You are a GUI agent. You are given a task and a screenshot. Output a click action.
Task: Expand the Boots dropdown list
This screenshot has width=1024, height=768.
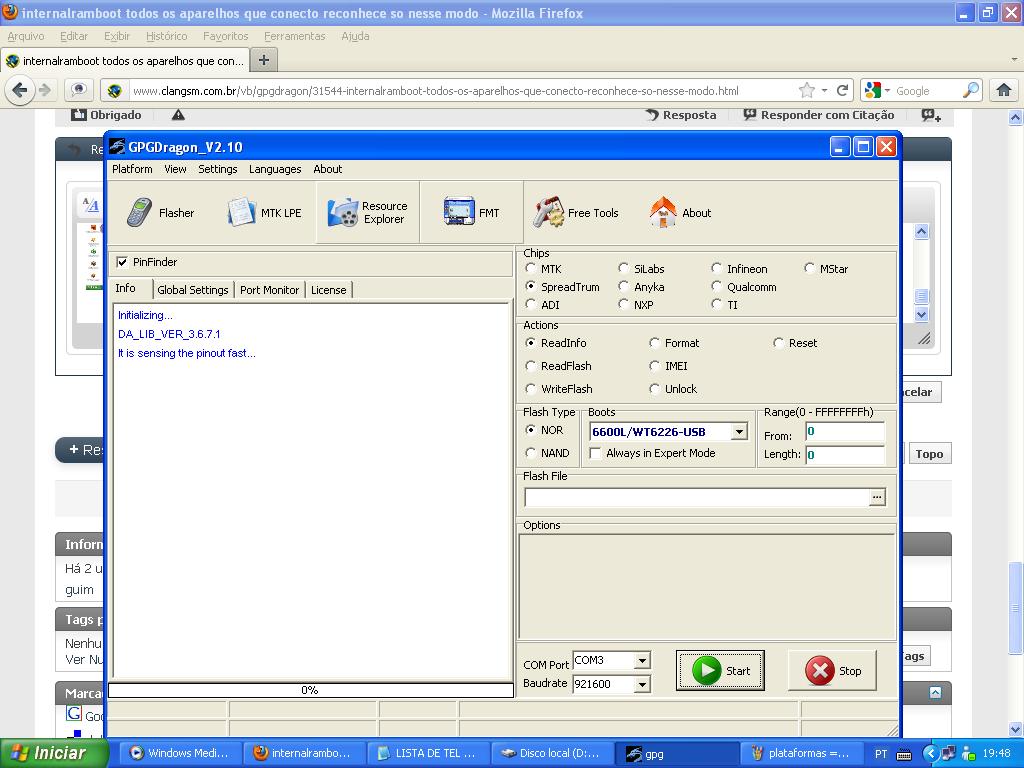point(739,432)
